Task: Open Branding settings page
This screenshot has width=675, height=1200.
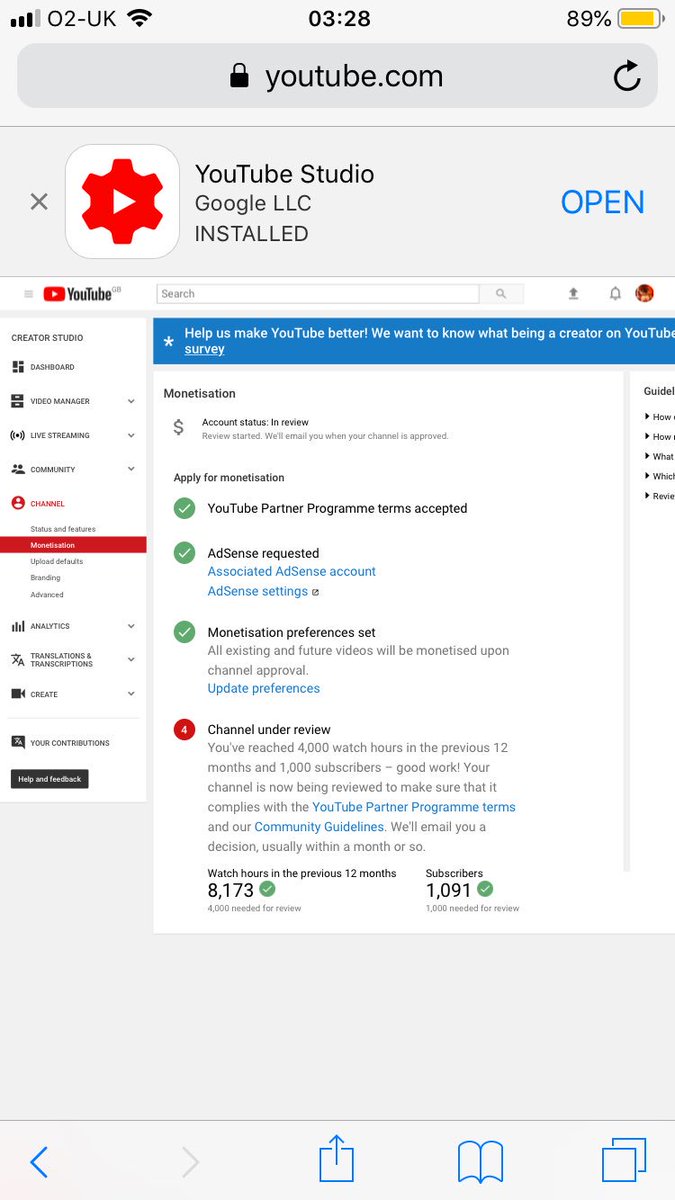Action: pyautogui.click(x=45, y=578)
